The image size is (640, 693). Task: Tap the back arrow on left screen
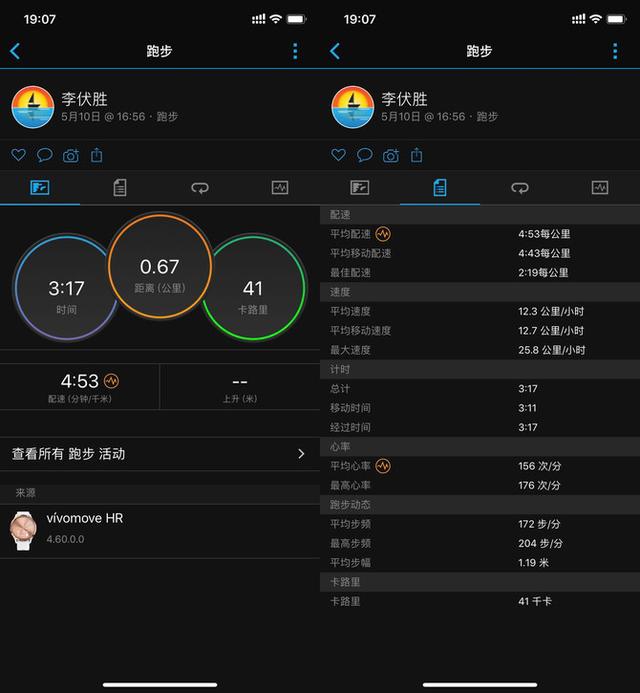coord(15,51)
